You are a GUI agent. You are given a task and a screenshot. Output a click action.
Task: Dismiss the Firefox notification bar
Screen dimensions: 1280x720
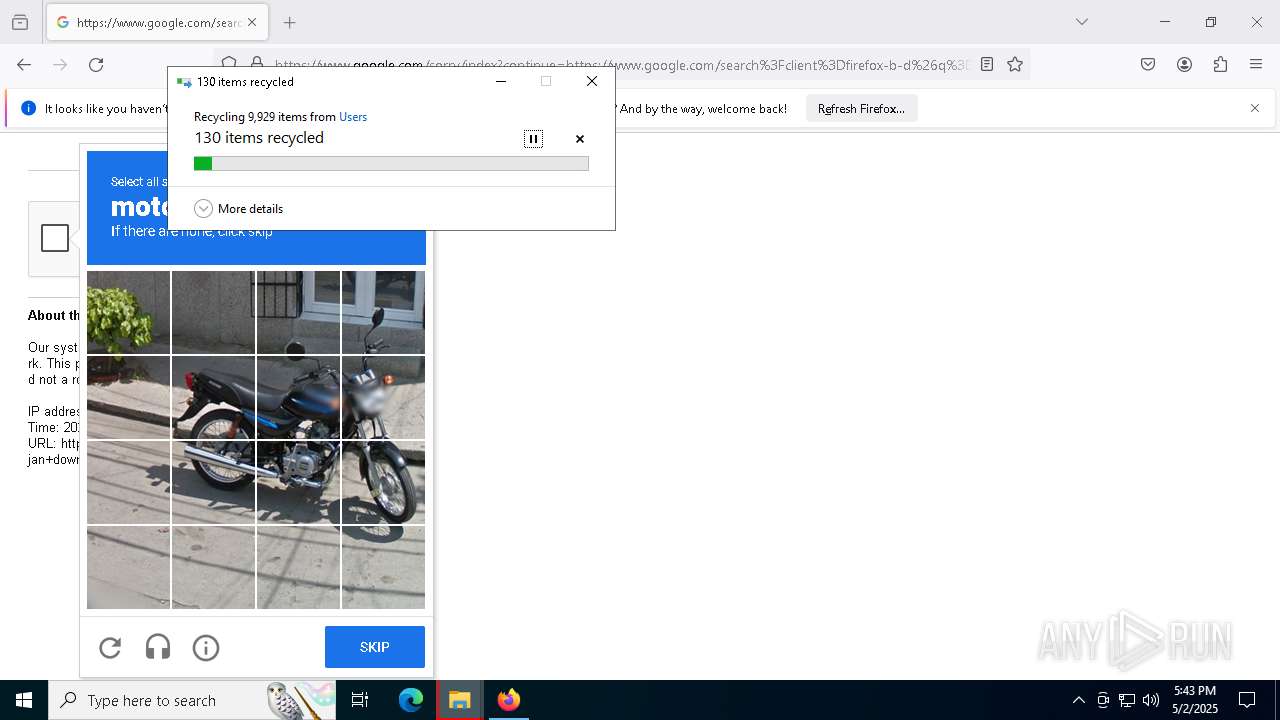(1255, 108)
